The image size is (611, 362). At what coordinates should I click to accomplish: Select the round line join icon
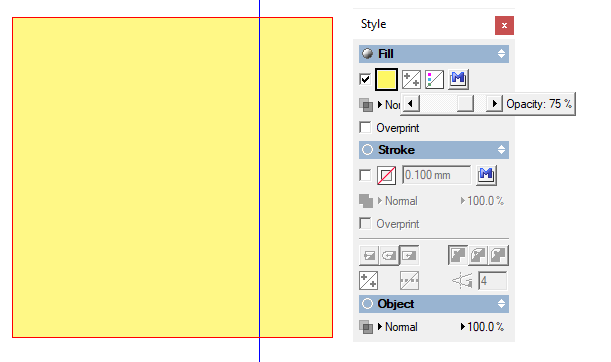(478, 255)
